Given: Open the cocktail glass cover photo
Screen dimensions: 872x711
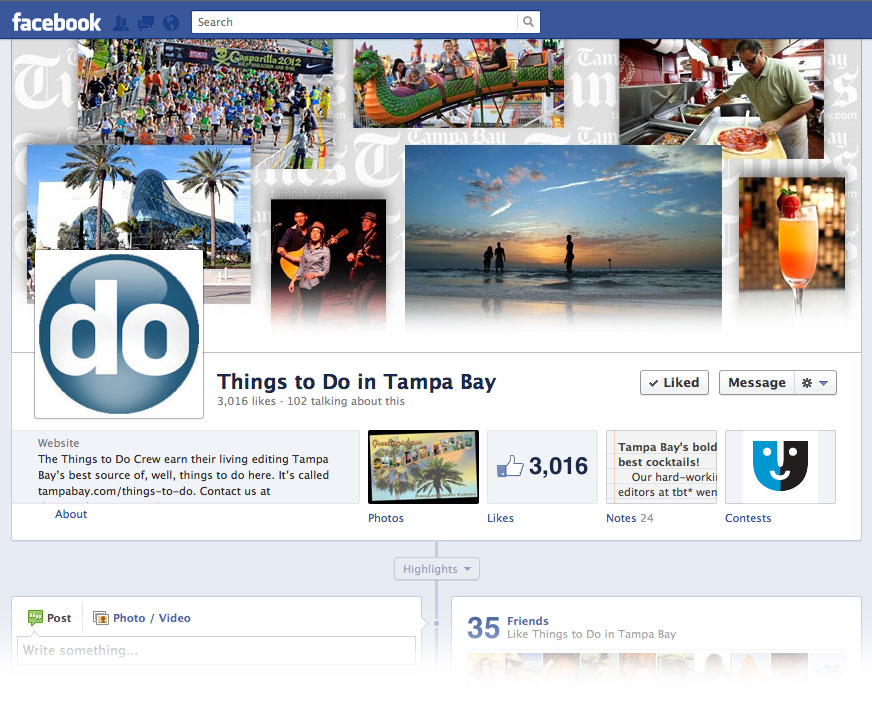Looking at the screenshot, I should (792, 245).
